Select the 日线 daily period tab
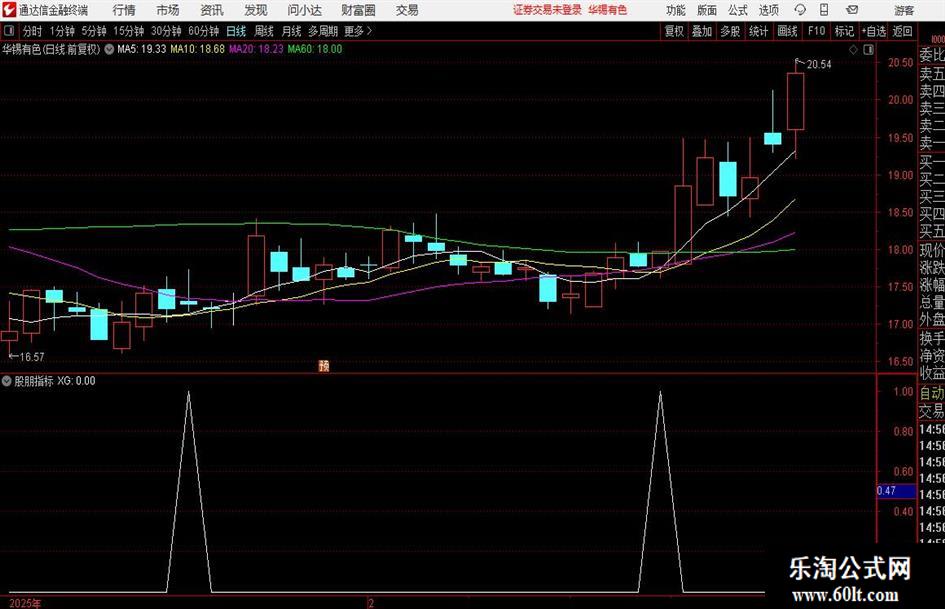This screenshot has height=609, width=945. pyautogui.click(x=236, y=31)
